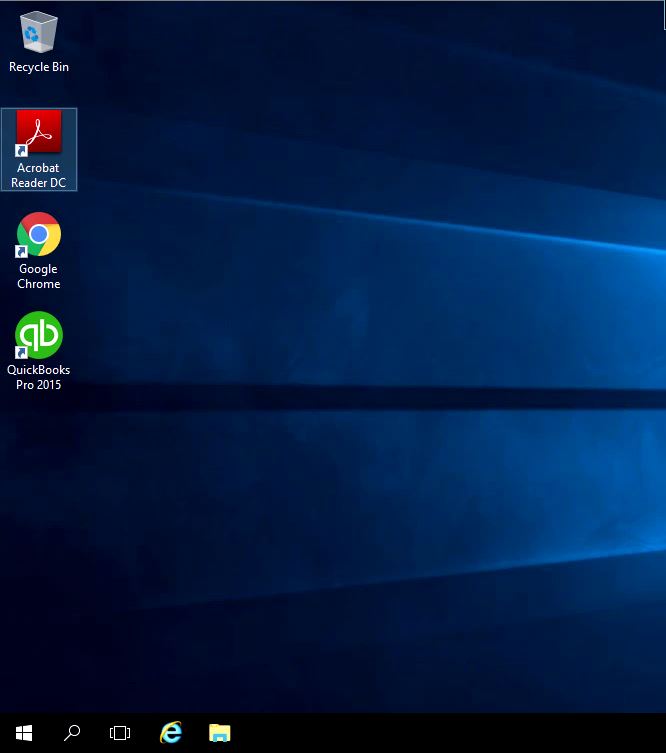Select the Recycle Bin desktop icon
Screen dimensions: 666x753
tap(39, 42)
